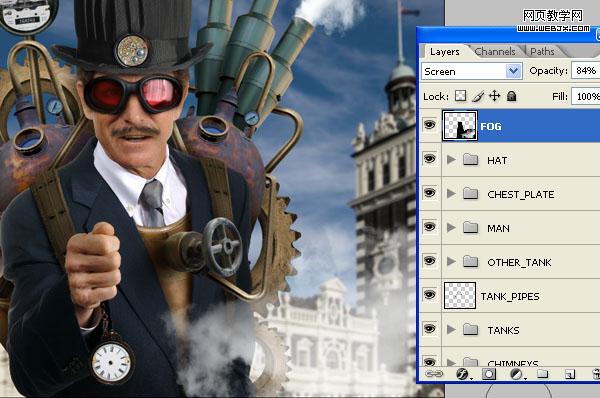Toggle lock all padlock icon
Image resolution: width=600 pixels, height=398 pixels.
pyautogui.click(x=511, y=96)
